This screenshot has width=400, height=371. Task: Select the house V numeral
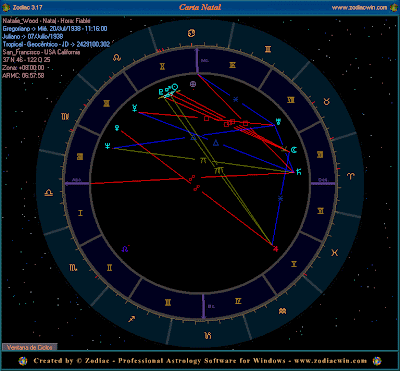[x=294, y=264]
